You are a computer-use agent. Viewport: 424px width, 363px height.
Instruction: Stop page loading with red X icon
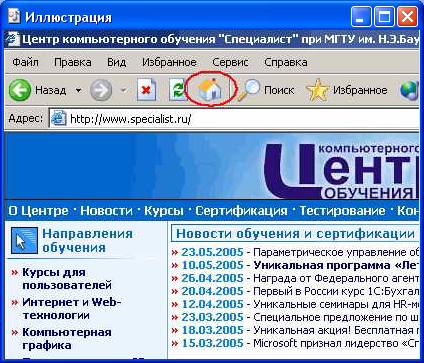146,89
